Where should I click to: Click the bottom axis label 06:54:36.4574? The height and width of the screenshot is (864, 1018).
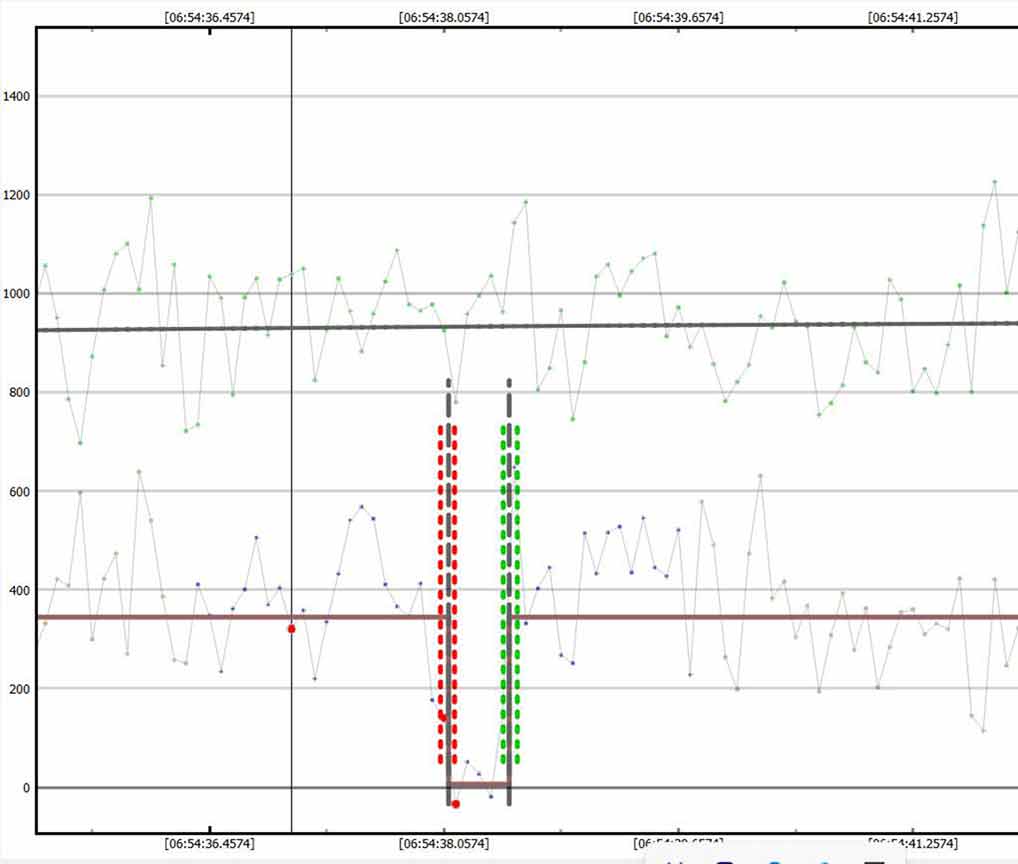(209, 844)
